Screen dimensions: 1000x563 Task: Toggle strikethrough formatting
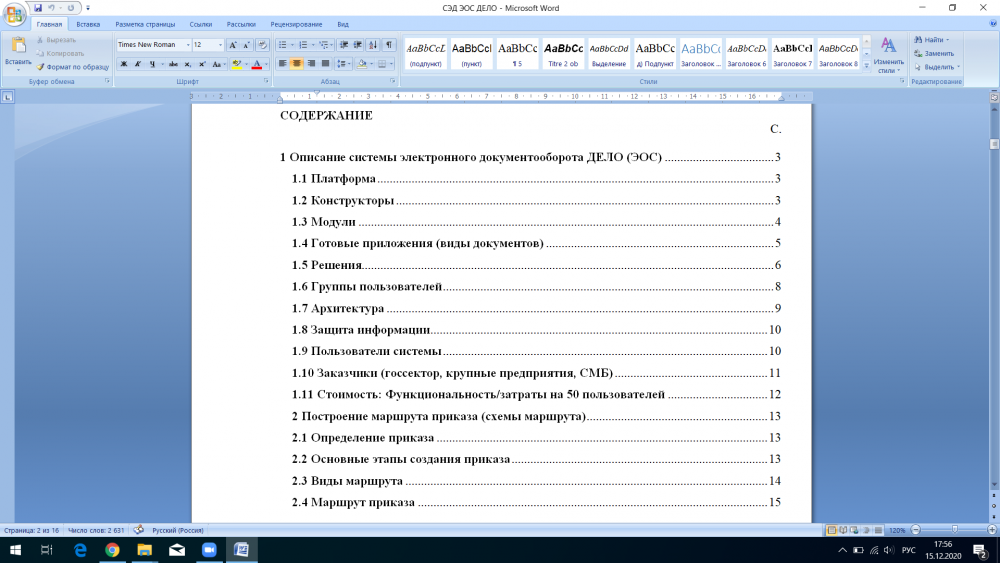pyautogui.click(x=173, y=64)
